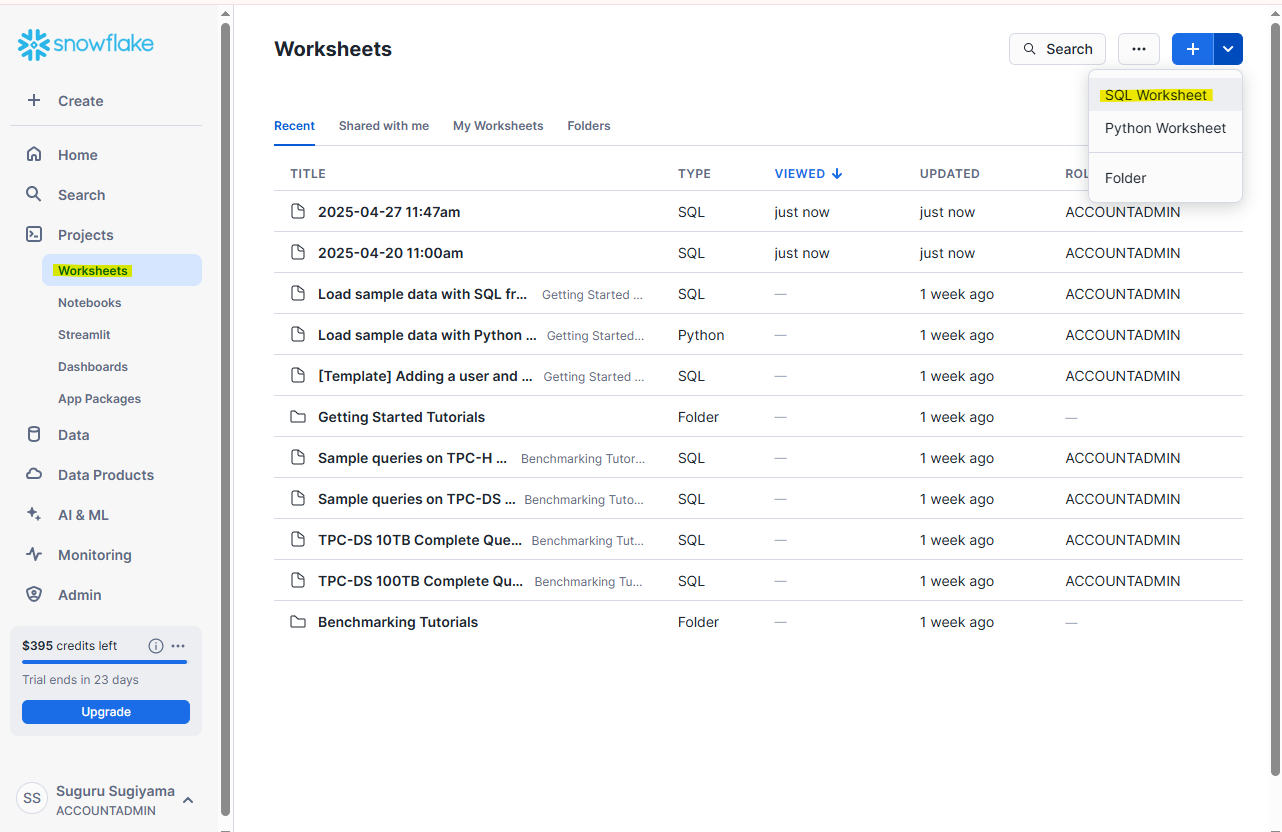Open Home from the sidebar house icon

click(34, 154)
